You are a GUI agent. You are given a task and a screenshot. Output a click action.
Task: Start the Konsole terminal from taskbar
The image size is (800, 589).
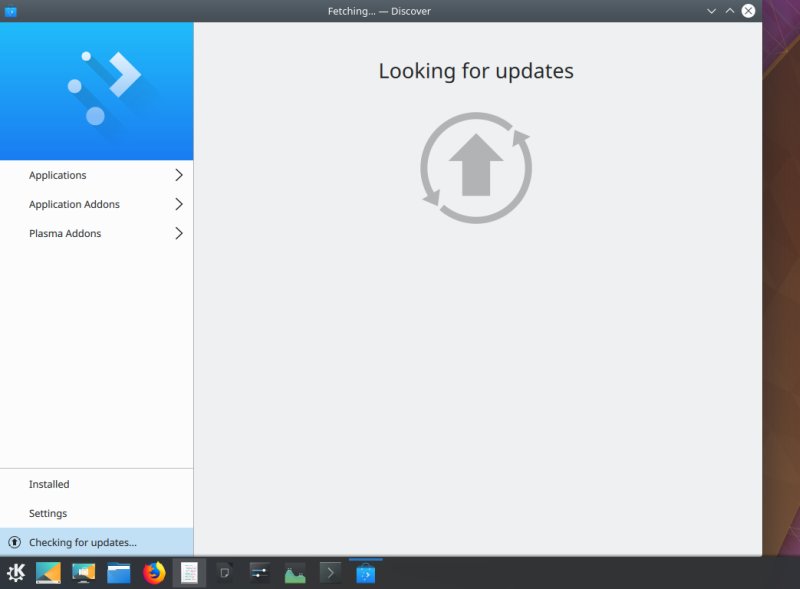point(330,573)
